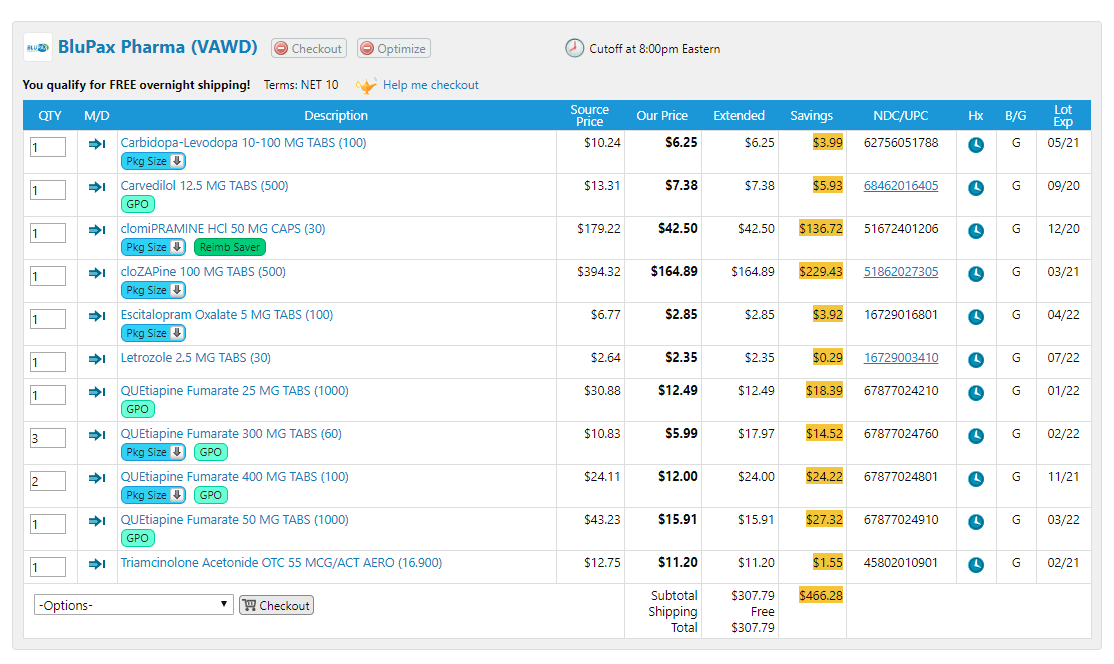Image resolution: width=1114 pixels, height=664 pixels.
Task: Click the Terms: NET 10 text
Action: pos(301,85)
